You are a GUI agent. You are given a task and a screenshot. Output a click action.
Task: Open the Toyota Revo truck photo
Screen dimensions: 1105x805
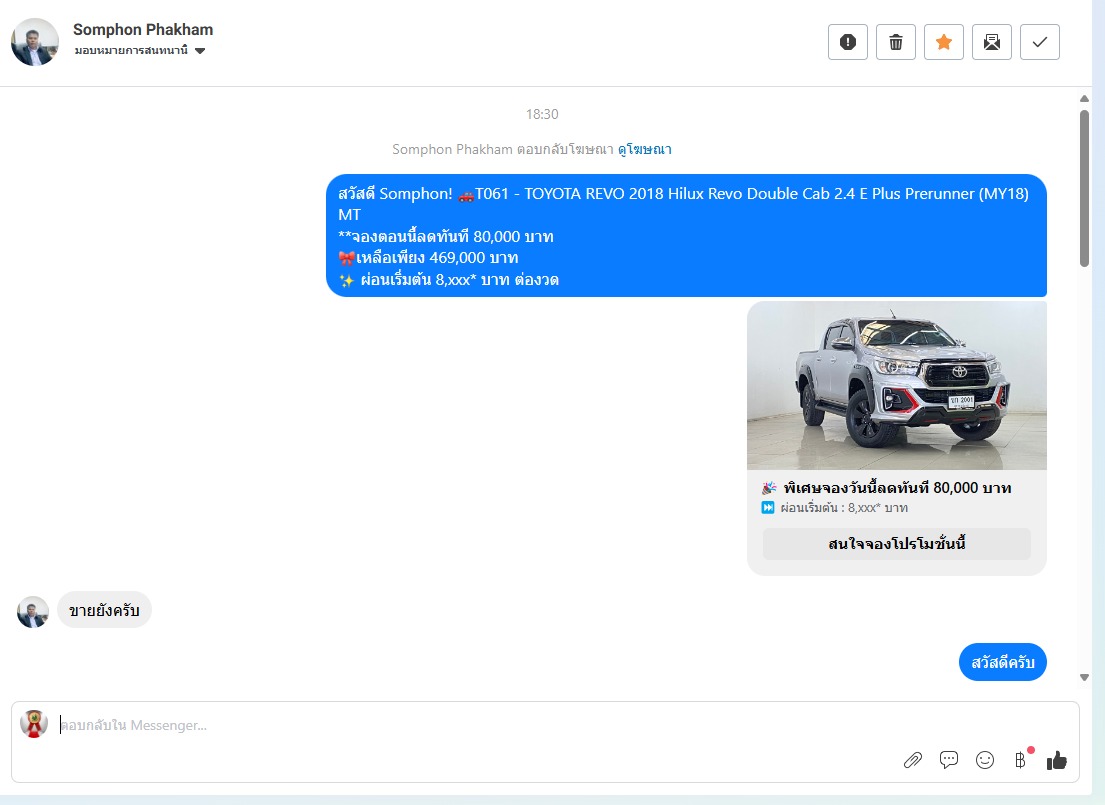[896, 386]
